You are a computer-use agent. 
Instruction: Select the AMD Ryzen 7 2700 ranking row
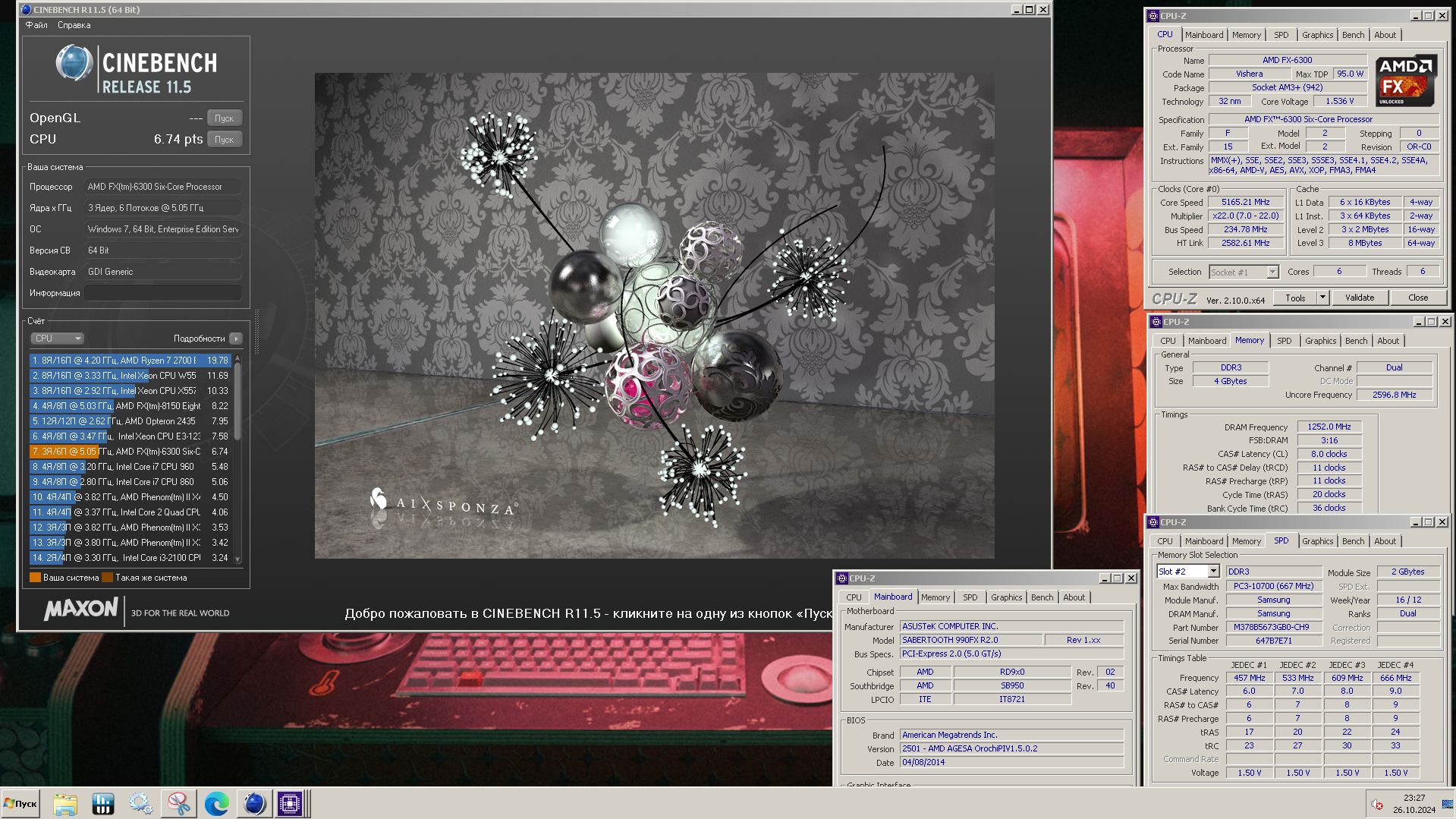coord(131,361)
